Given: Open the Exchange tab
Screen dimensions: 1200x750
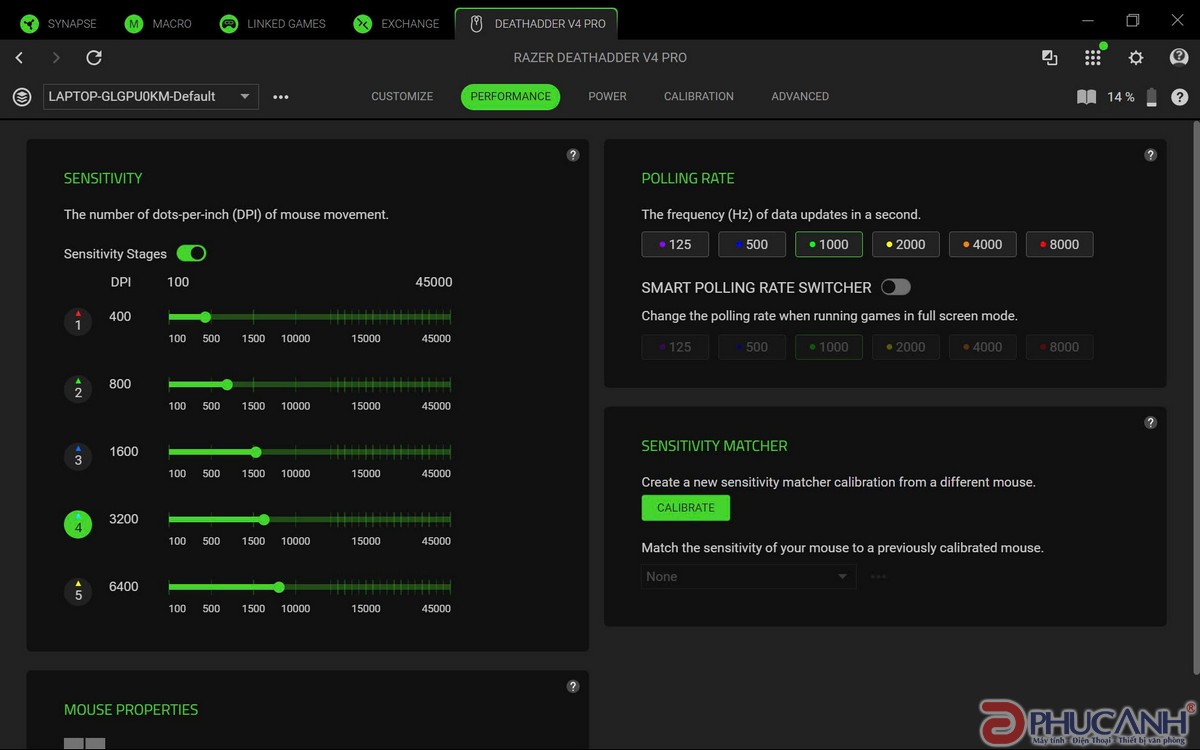Looking at the screenshot, I should (x=397, y=23).
